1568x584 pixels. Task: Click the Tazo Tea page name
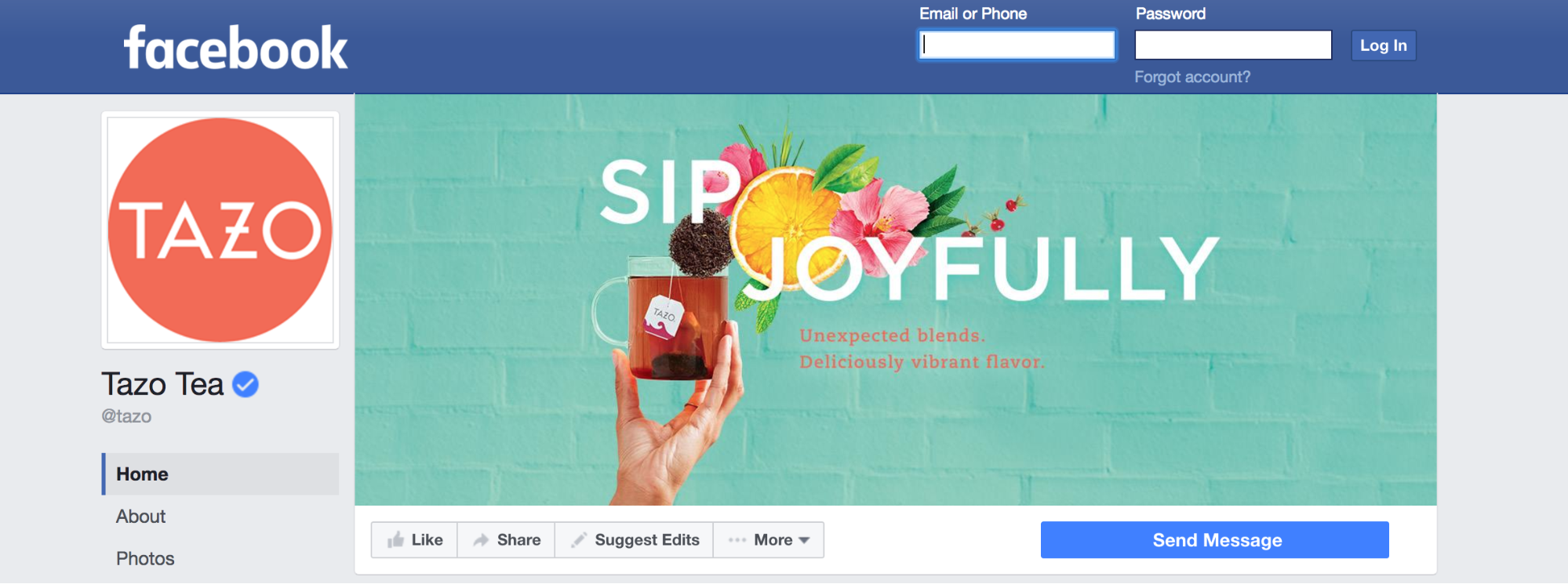162,384
